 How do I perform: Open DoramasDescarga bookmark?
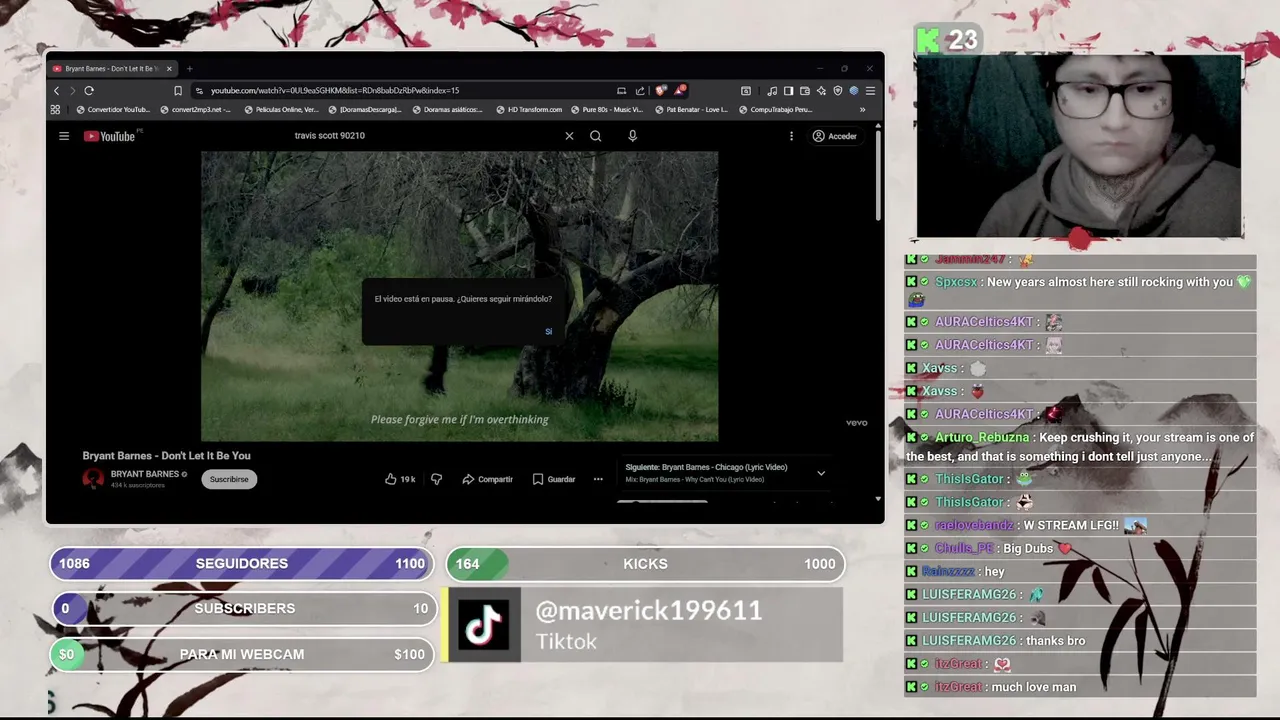pyautogui.click(x=365, y=109)
